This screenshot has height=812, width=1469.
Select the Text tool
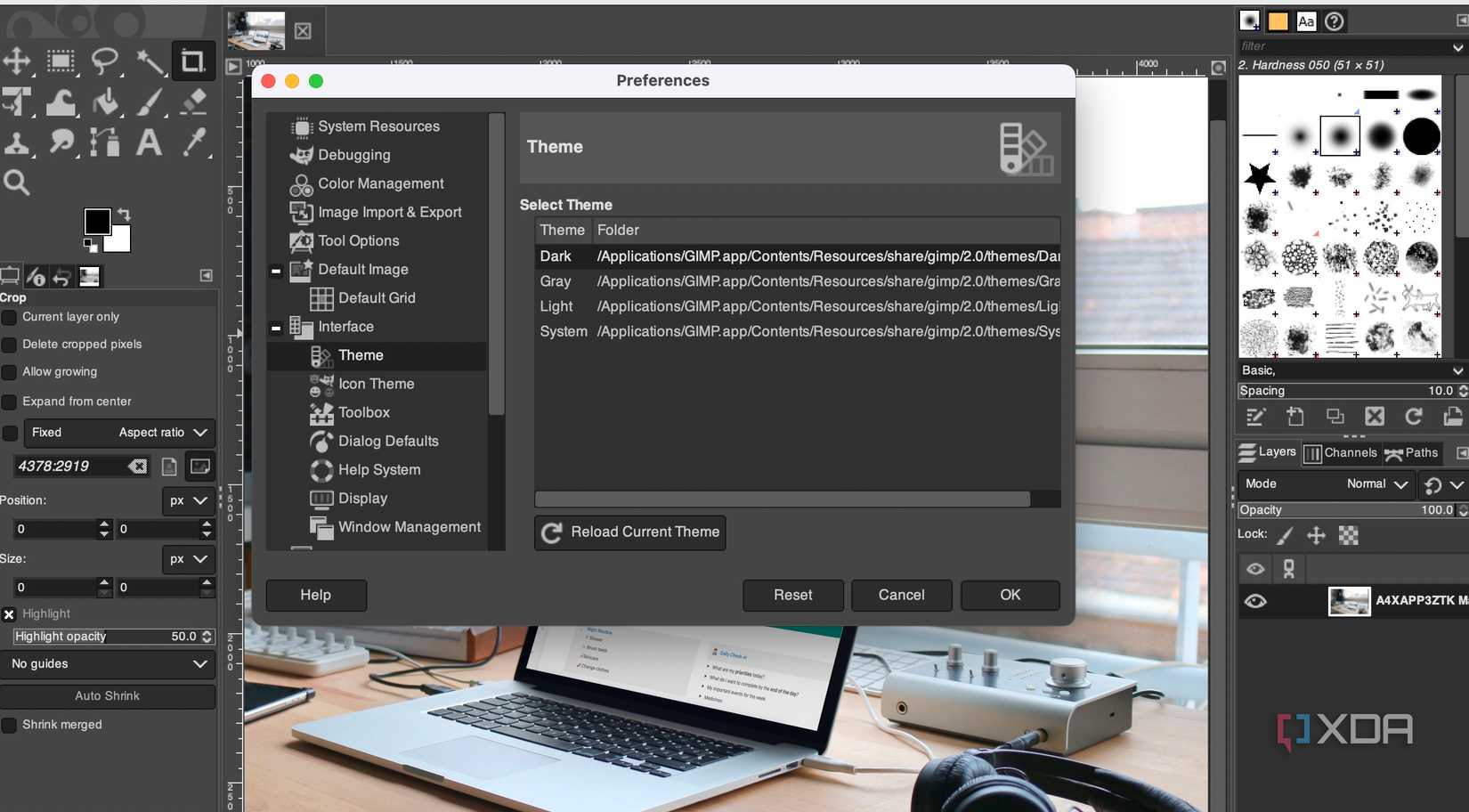click(149, 142)
